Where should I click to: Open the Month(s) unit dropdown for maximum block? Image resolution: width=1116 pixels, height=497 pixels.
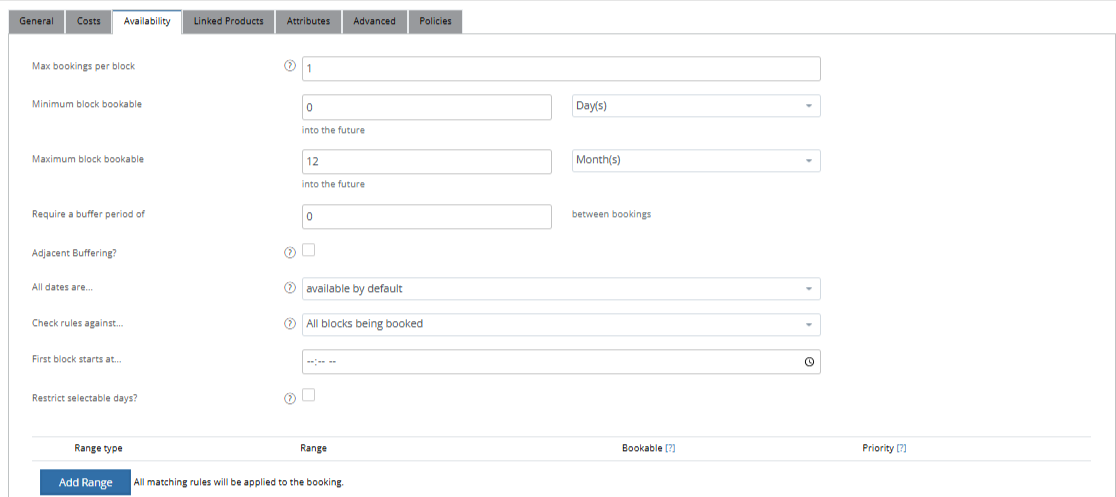pos(696,160)
